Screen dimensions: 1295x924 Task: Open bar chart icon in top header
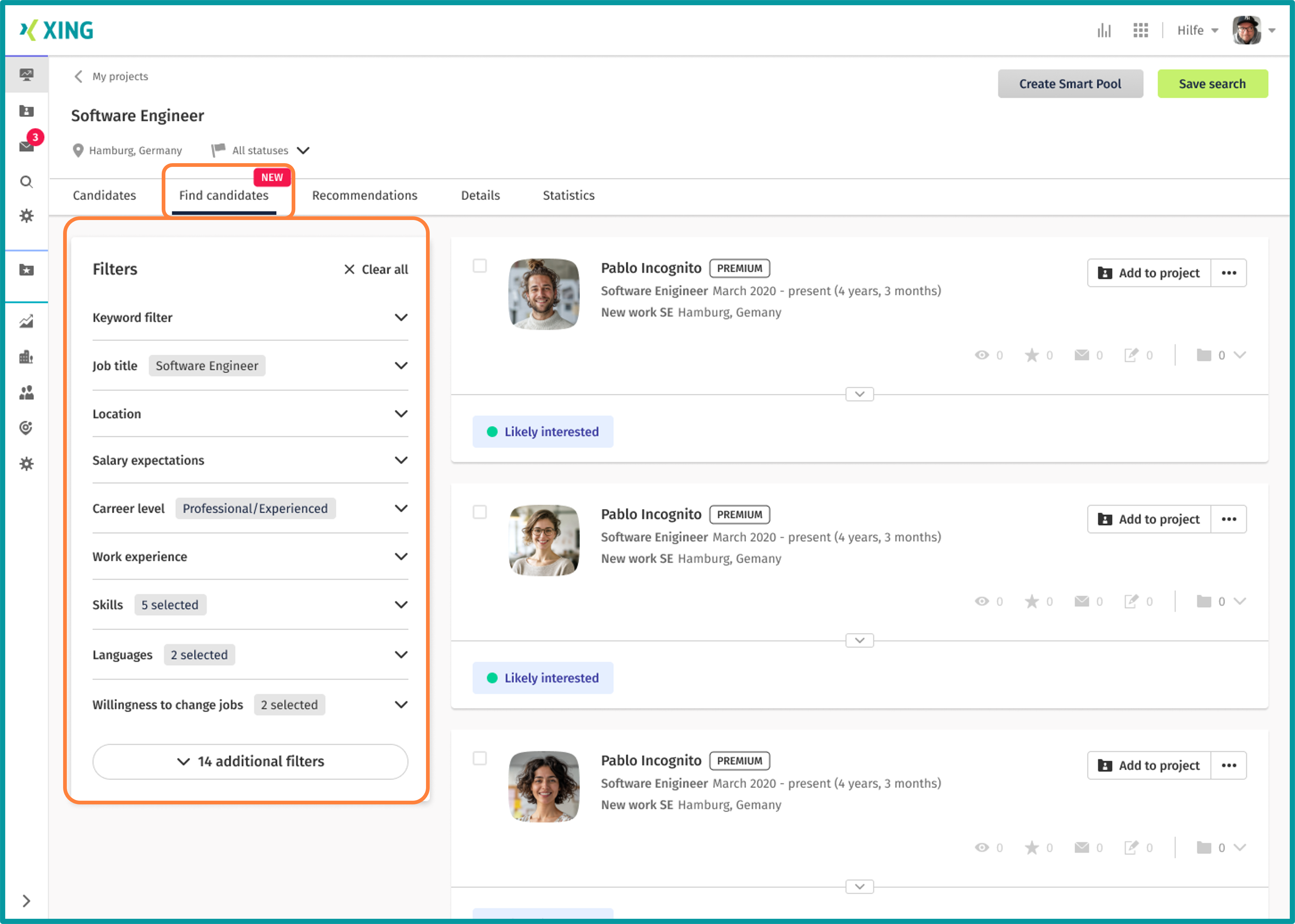pos(1104,30)
